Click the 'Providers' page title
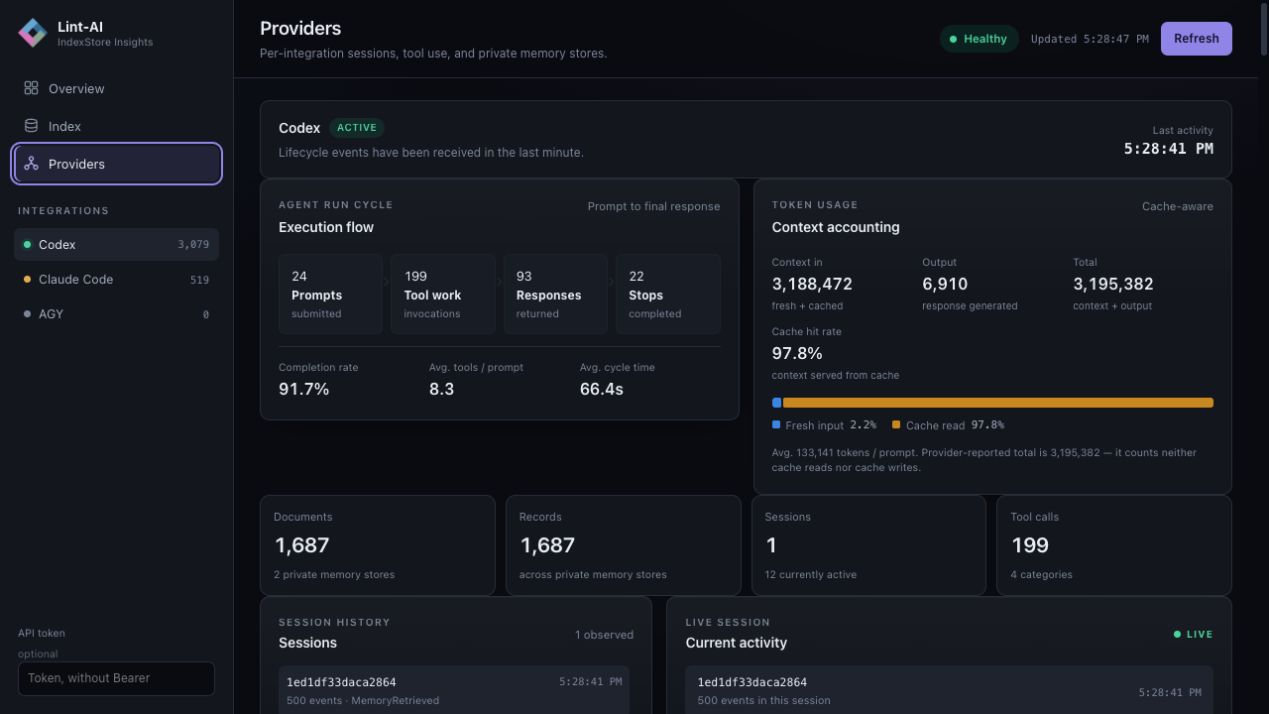 click(300, 29)
